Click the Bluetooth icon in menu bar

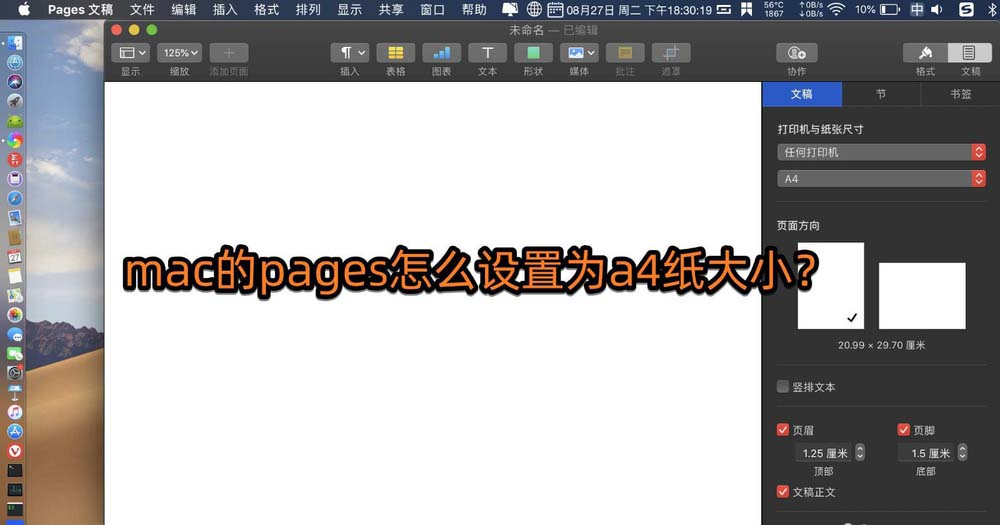coord(992,9)
